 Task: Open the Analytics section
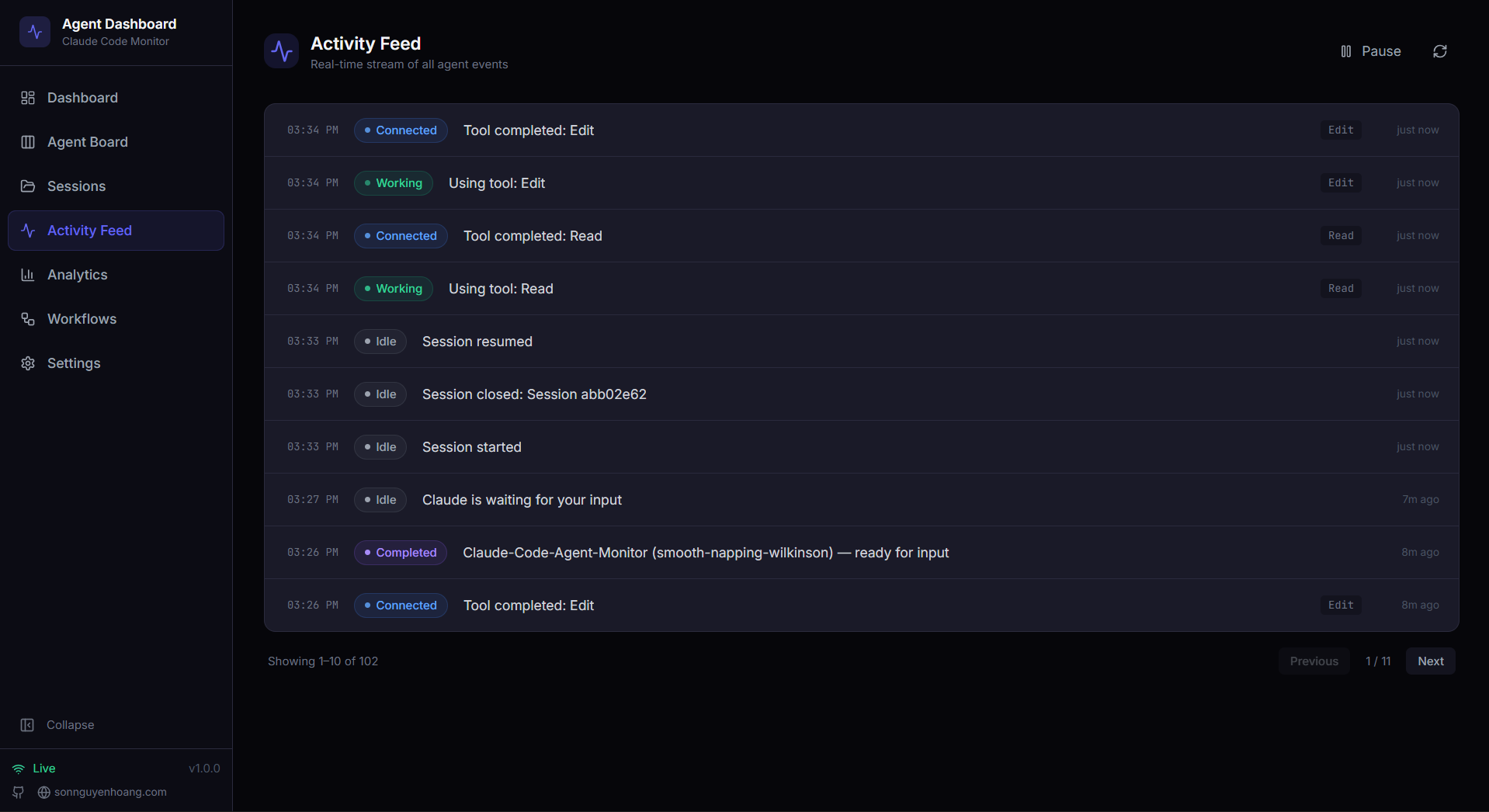(x=77, y=275)
